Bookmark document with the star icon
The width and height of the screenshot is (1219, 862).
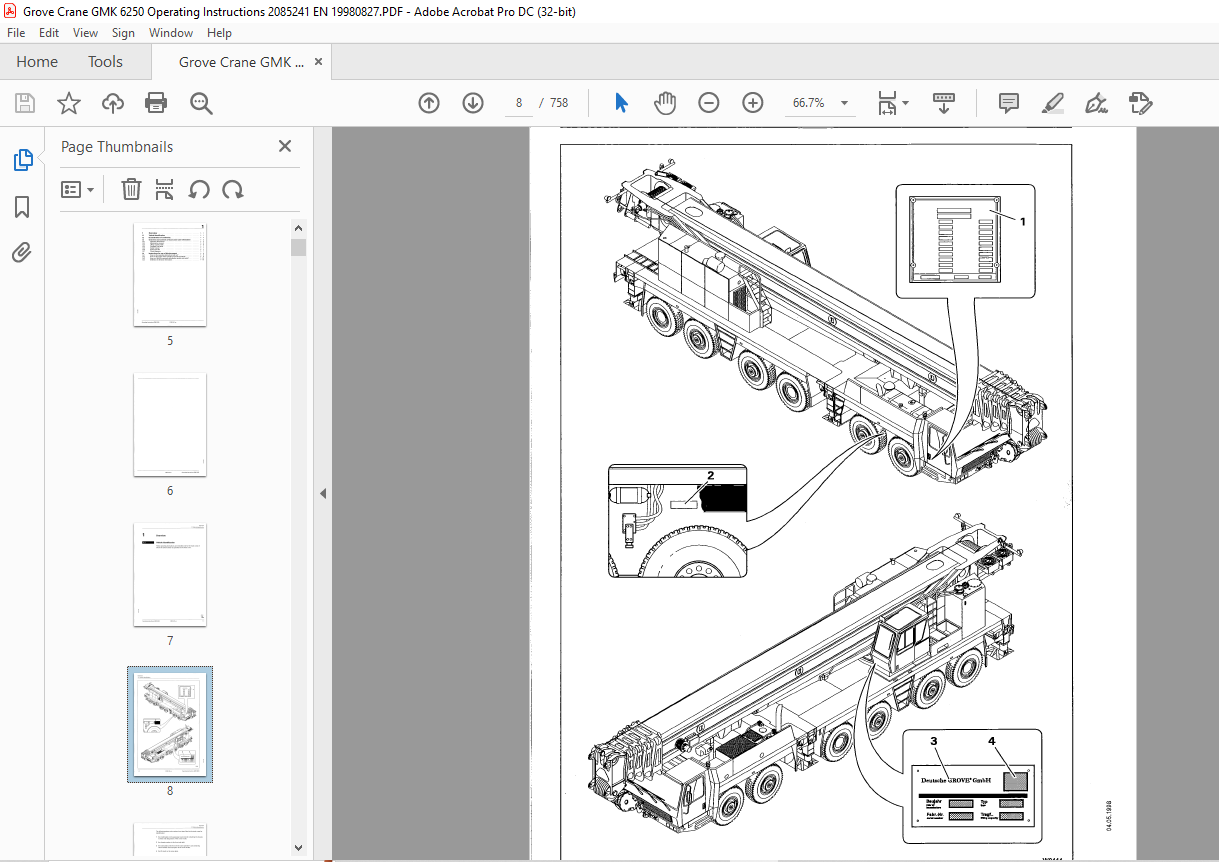68,103
